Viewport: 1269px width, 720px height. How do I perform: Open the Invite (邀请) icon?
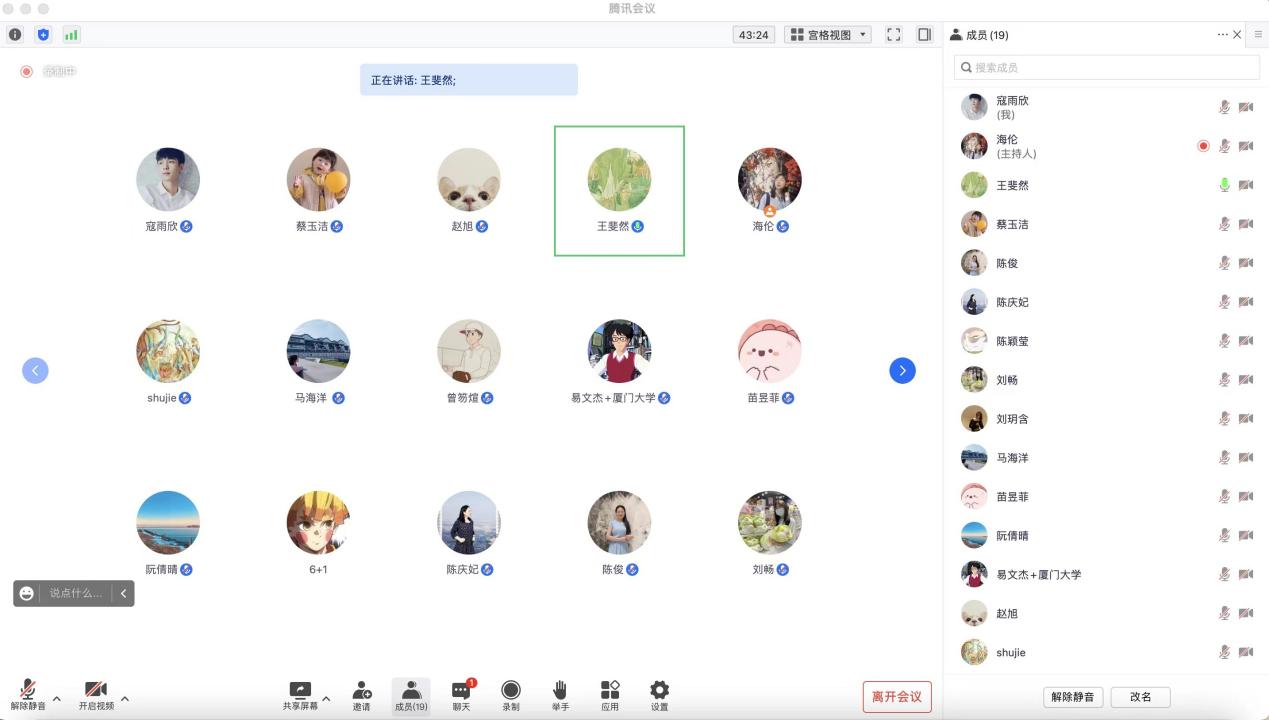tap(361, 691)
